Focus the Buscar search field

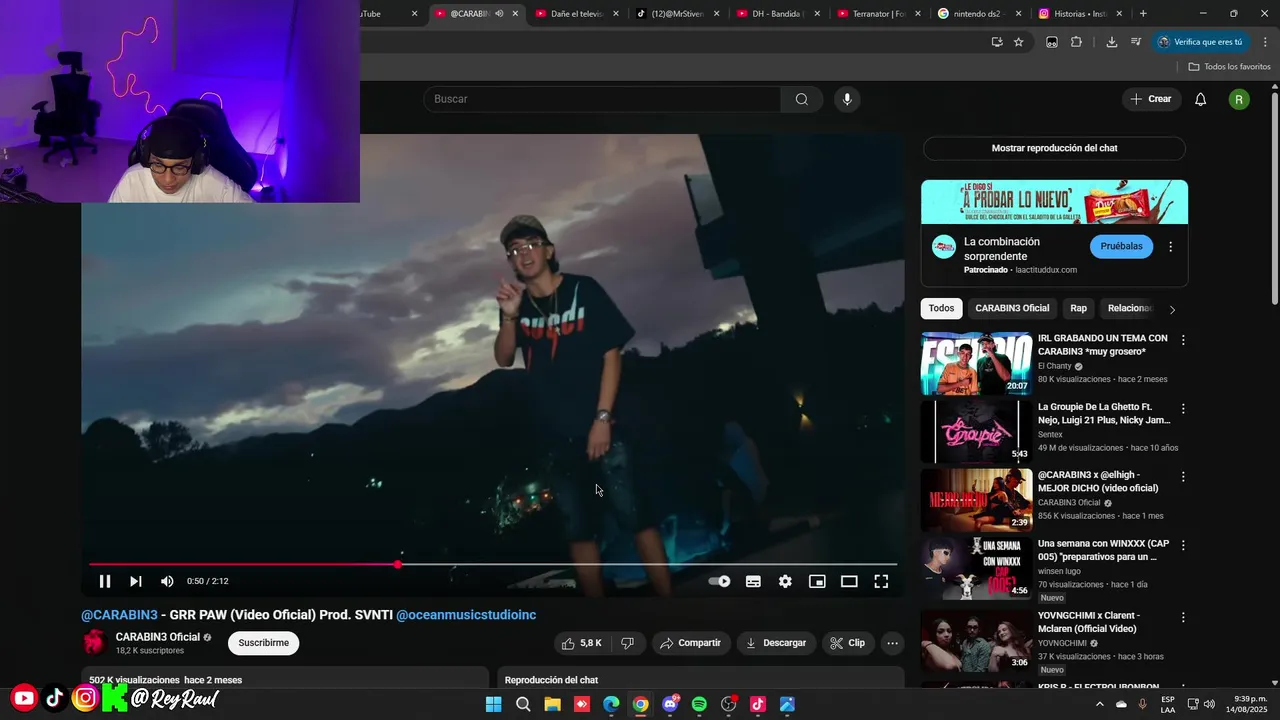coord(602,99)
